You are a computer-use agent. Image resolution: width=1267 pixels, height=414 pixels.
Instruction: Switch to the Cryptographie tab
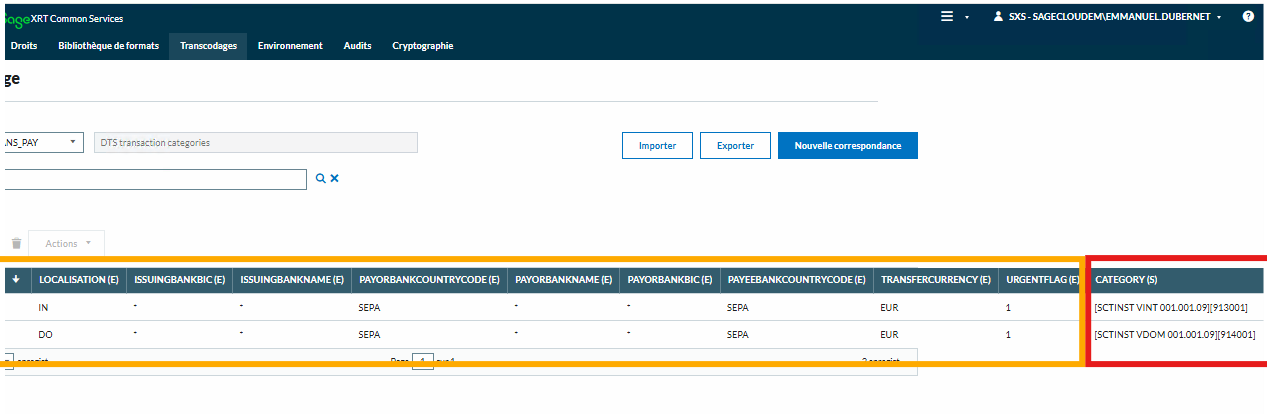[422, 45]
